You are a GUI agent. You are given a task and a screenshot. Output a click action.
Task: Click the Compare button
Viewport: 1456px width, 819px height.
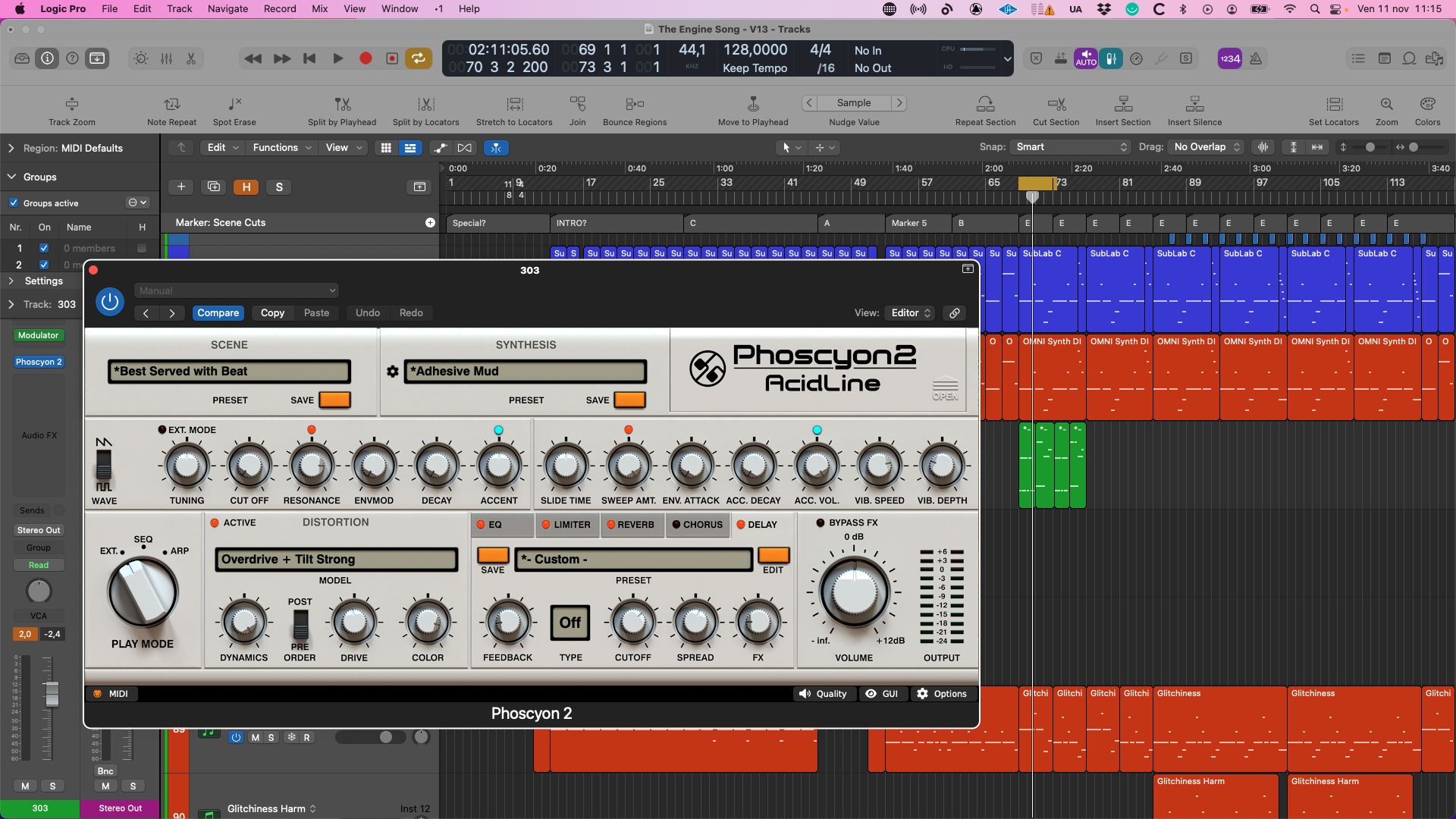218,313
